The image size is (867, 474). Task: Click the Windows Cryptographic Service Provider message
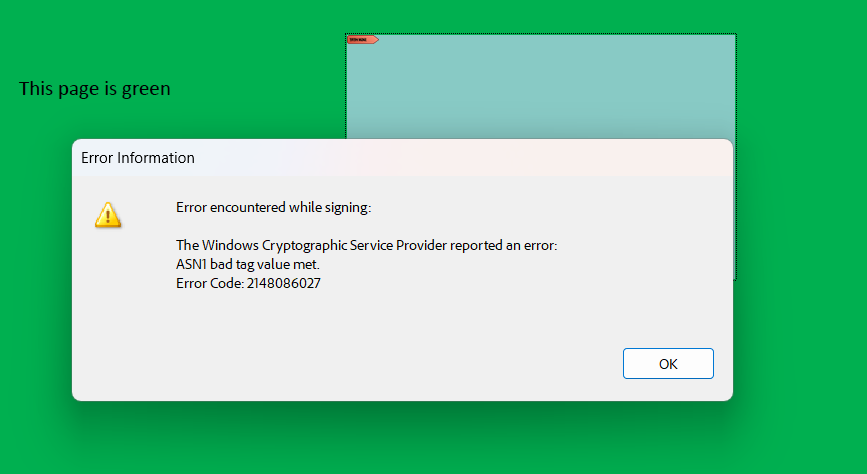(x=366, y=245)
